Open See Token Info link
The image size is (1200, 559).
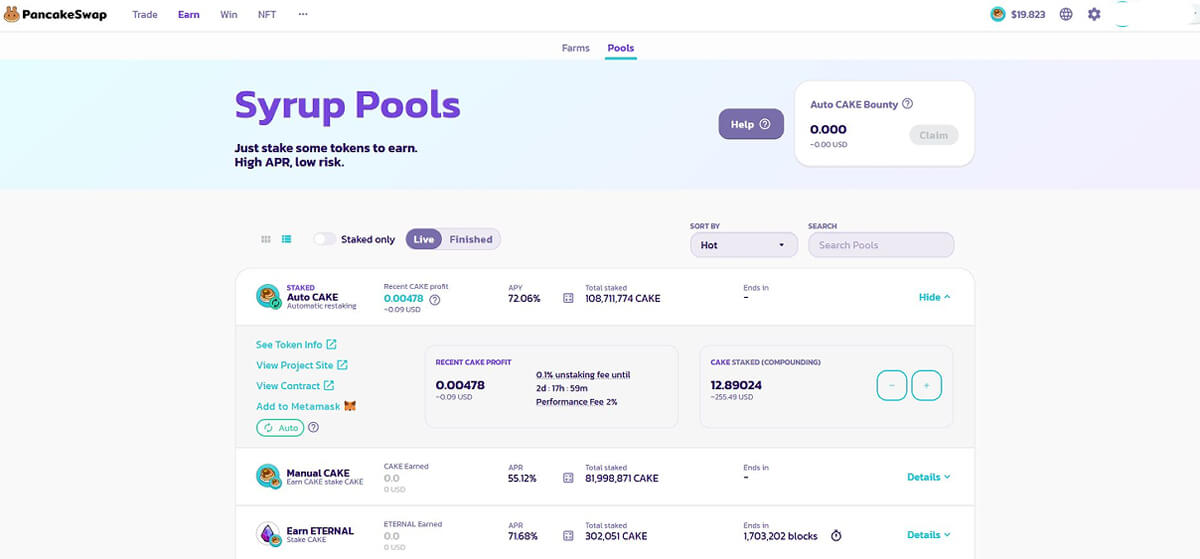[x=296, y=344]
